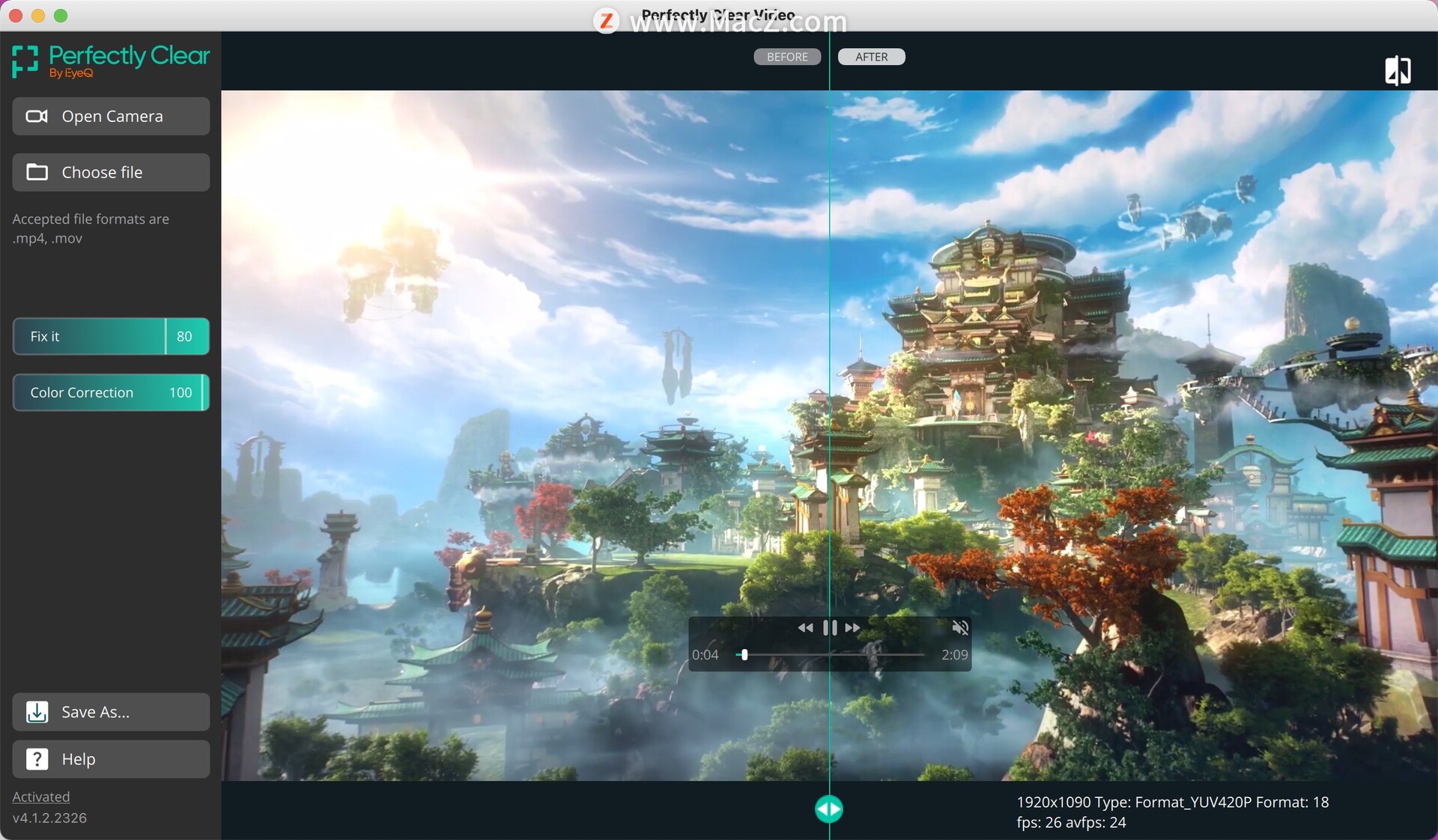1438x840 pixels.
Task: Click the folder icon on Choose file
Action: (x=37, y=172)
